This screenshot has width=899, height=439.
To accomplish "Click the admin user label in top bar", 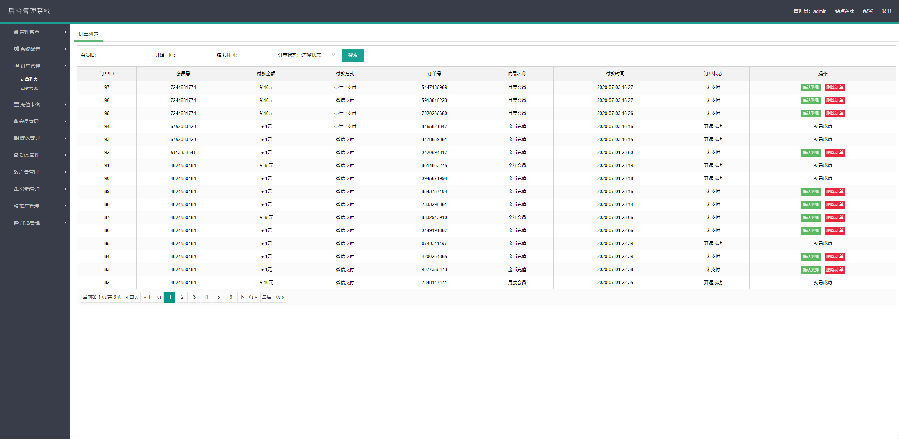I will (x=810, y=11).
